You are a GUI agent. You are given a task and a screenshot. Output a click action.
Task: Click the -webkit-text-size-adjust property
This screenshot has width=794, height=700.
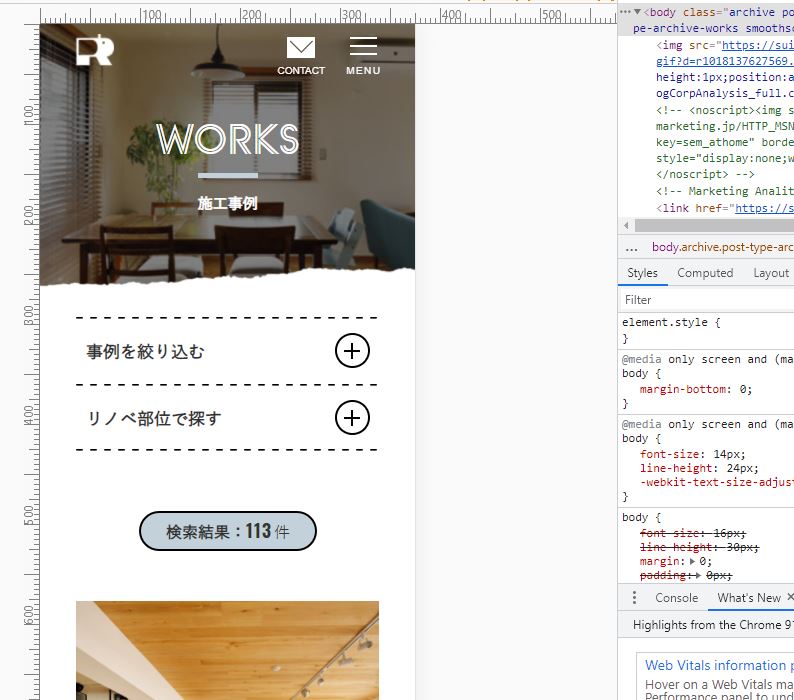click(717, 482)
